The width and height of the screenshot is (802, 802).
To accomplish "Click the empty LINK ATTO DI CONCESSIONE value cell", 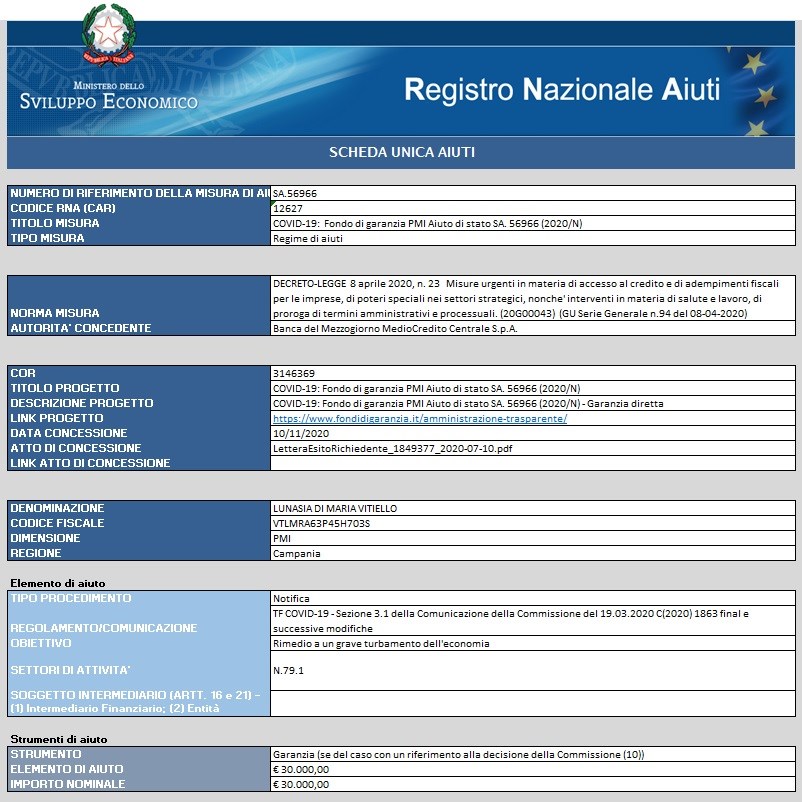I will 532,463.
